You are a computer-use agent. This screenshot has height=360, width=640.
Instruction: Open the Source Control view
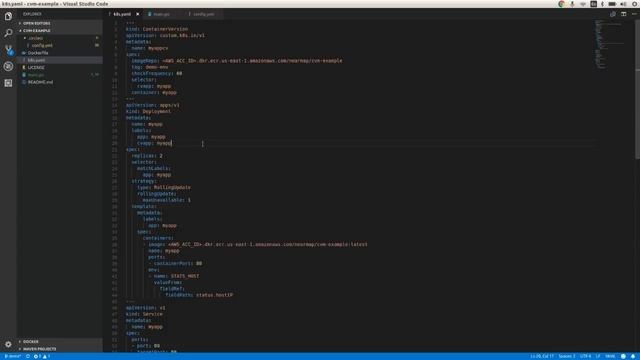(x=8, y=50)
